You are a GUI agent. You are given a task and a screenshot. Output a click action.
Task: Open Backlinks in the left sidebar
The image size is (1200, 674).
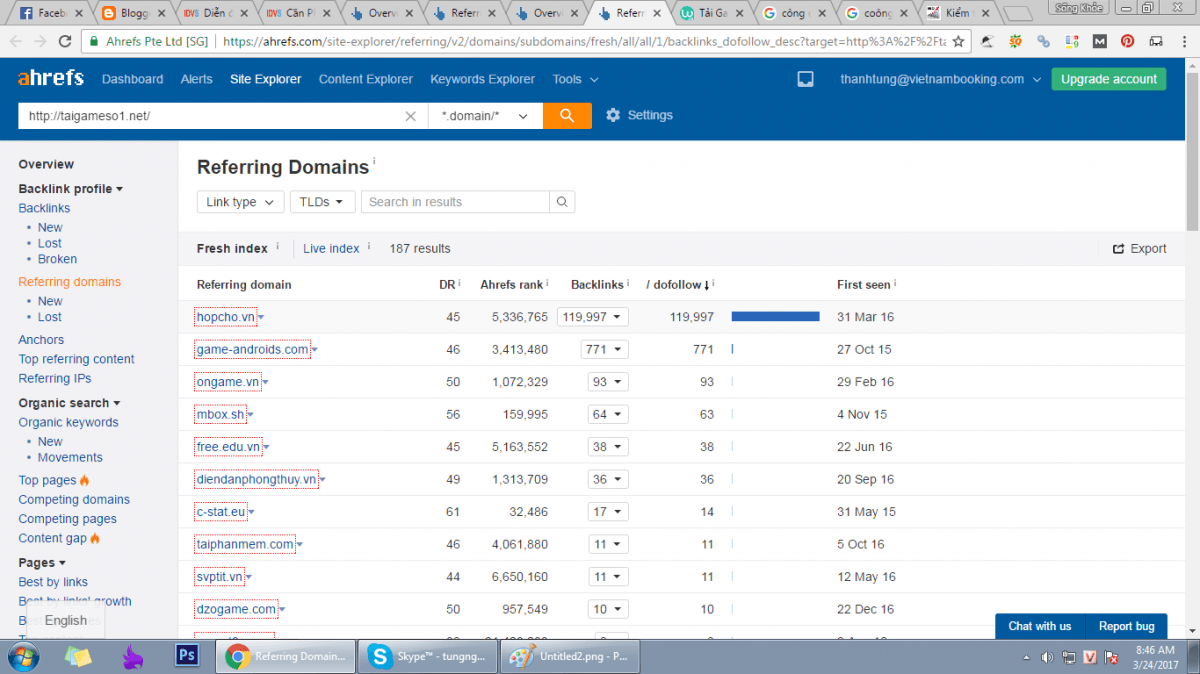point(44,208)
